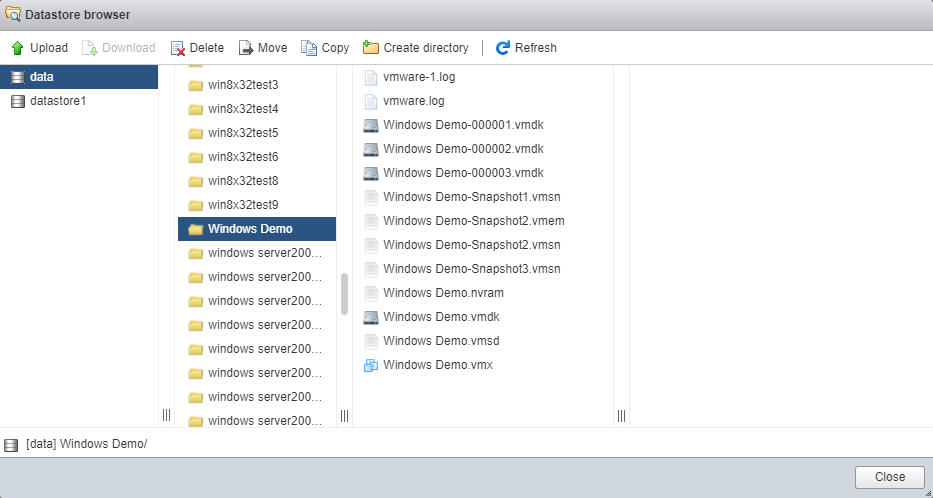Click the Delete toolbar icon
The image size is (933, 498).
point(178,48)
